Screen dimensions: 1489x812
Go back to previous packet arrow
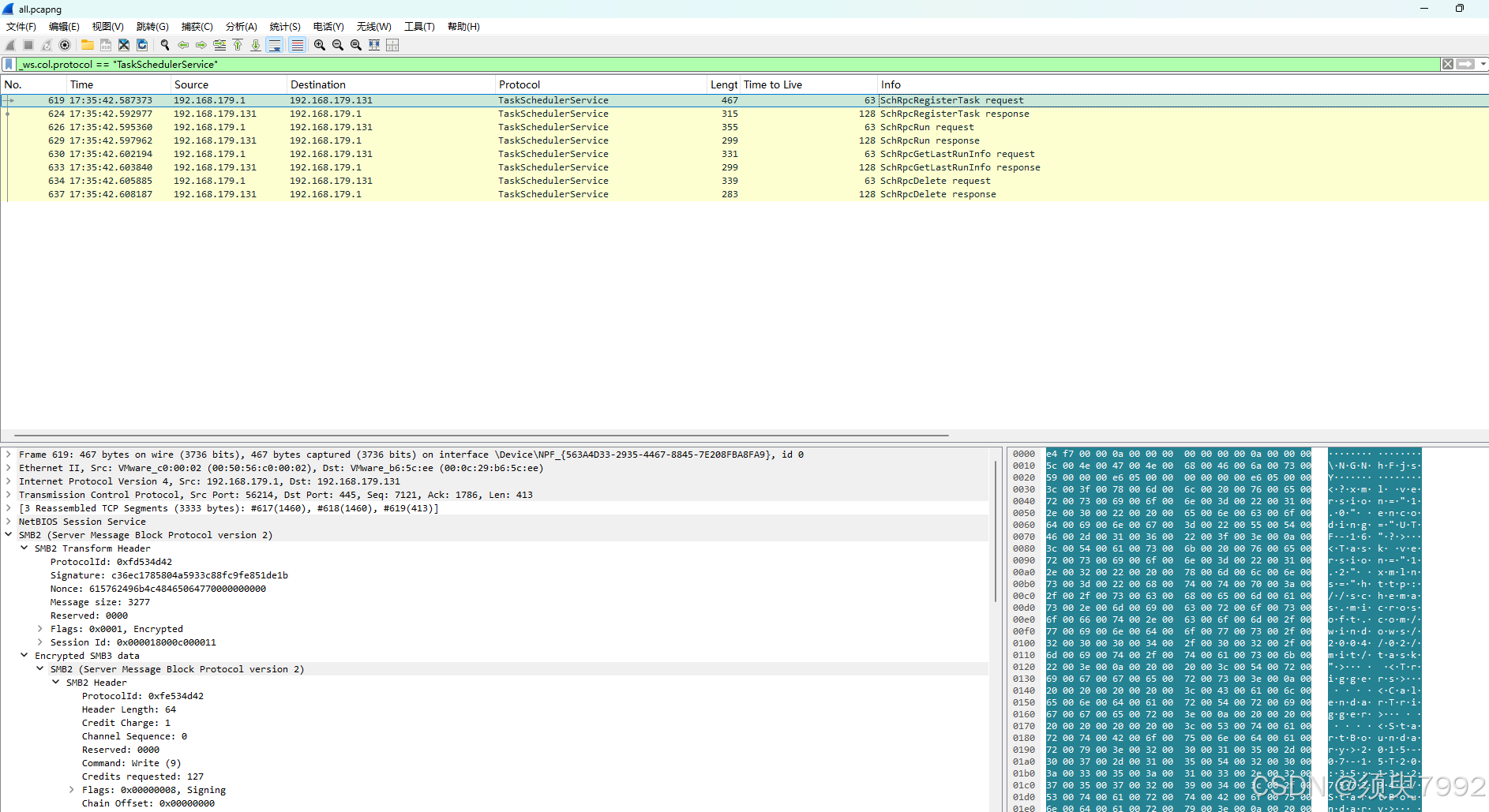[x=183, y=45]
